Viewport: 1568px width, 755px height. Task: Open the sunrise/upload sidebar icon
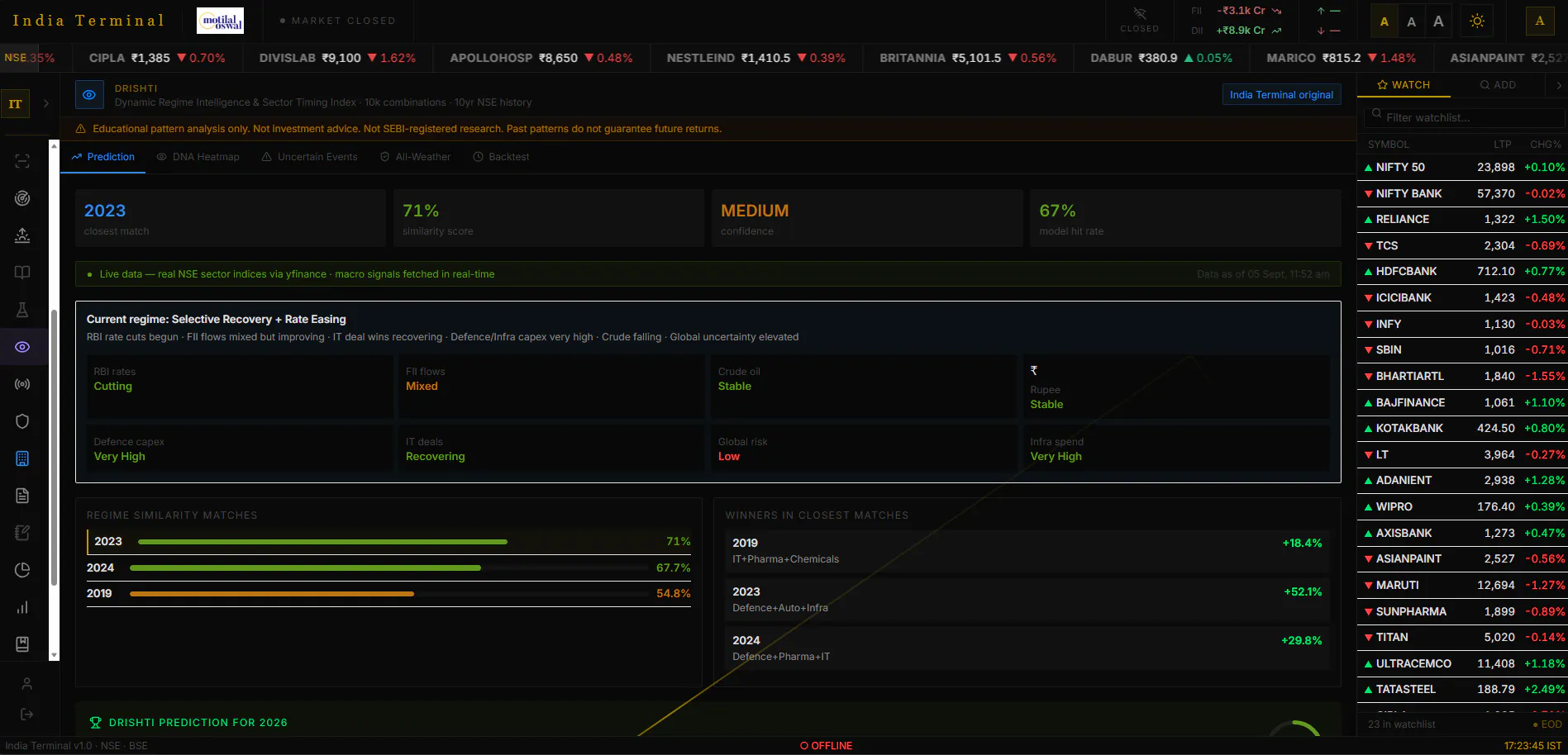click(22, 235)
